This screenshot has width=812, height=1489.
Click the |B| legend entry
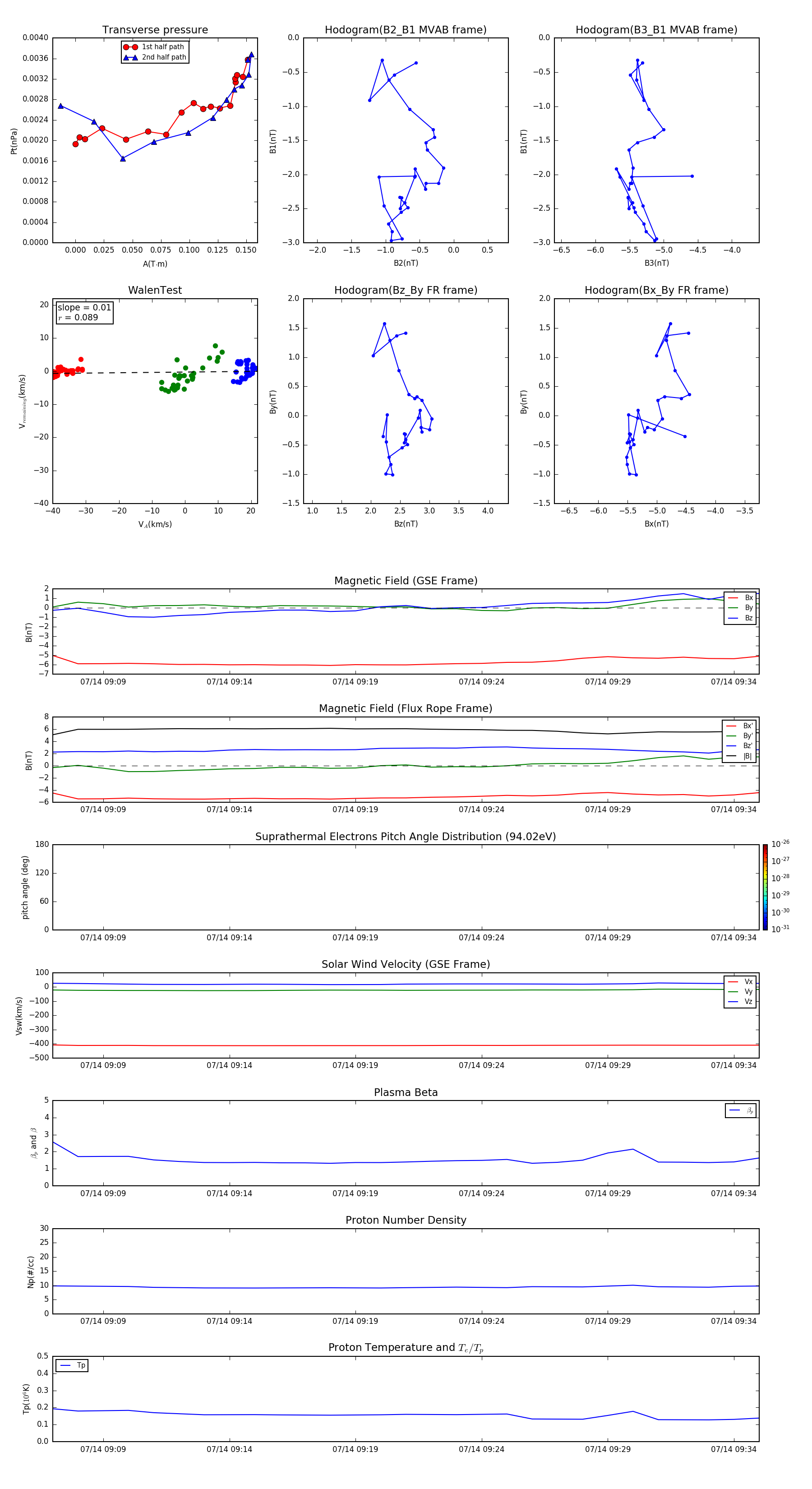(x=739, y=756)
